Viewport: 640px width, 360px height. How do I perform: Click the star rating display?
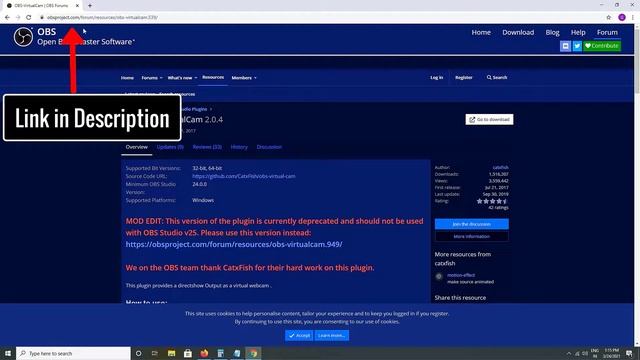point(492,201)
